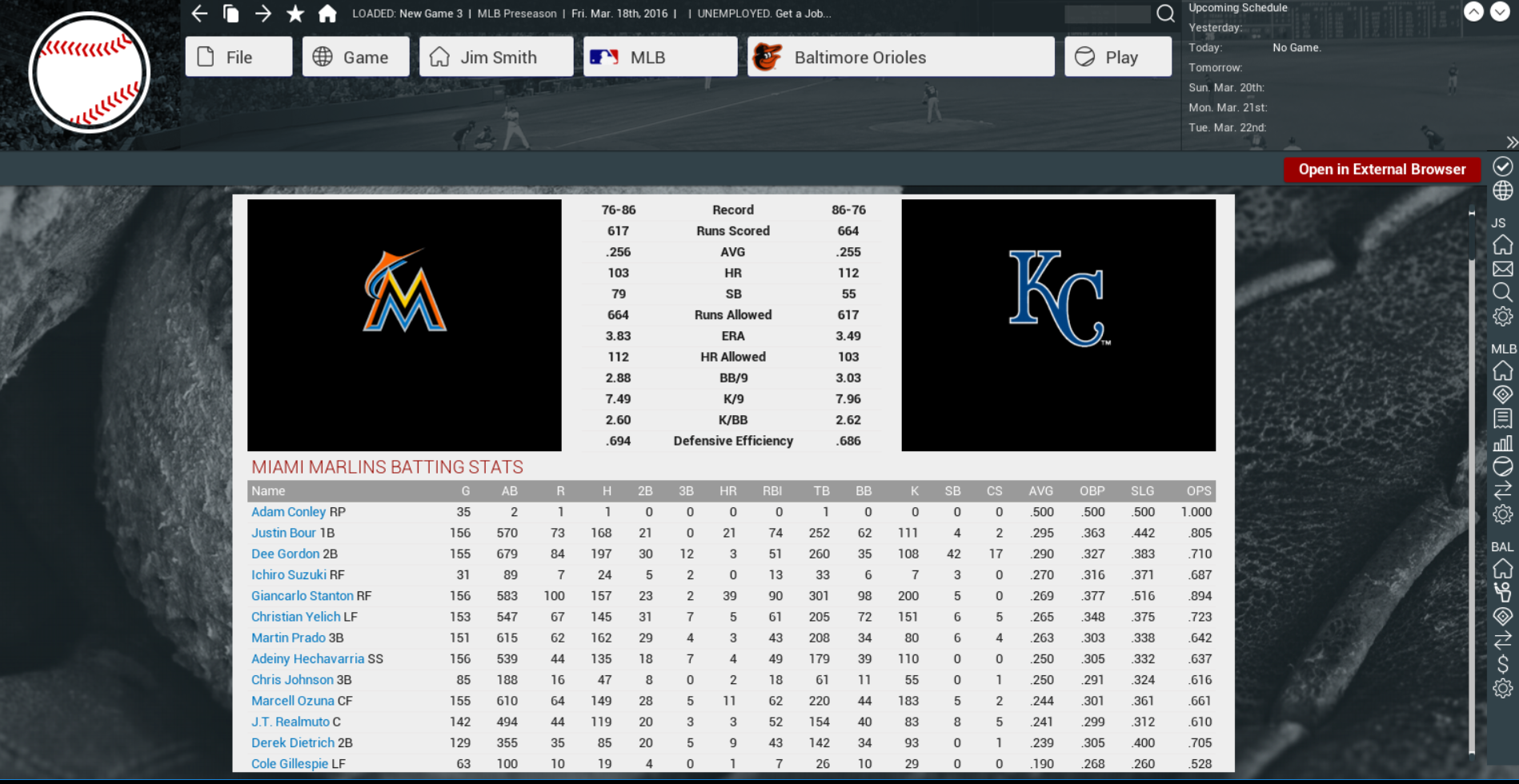This screenshot has height=784, width=1519.
Task: Open Marcell Ozuna player link
Action: 293,701
